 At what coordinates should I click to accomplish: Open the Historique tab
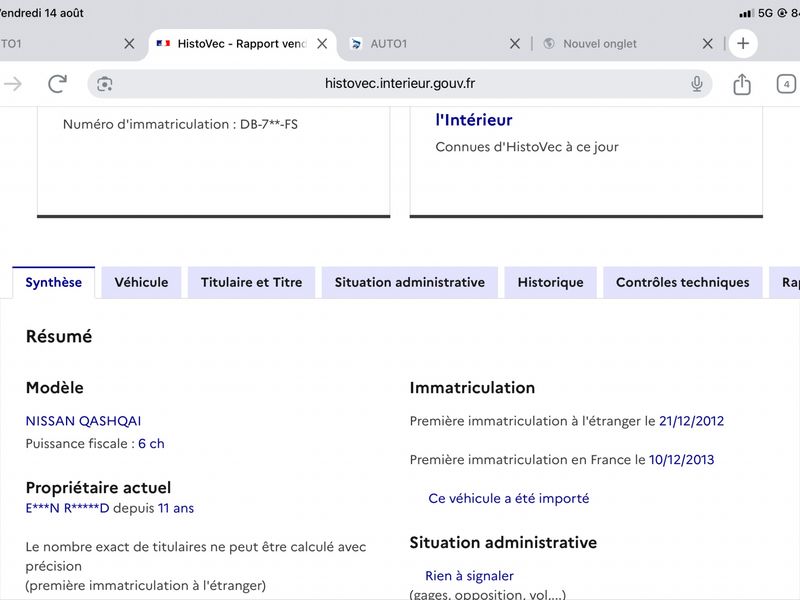[551, 282]
